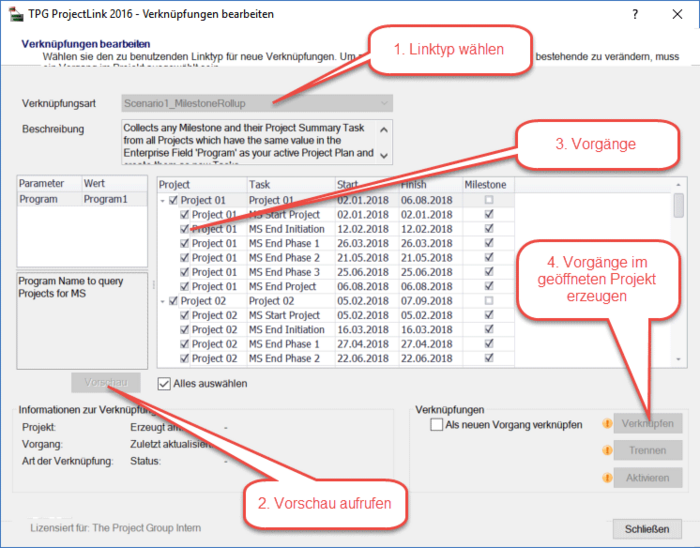Click description box down arrow
Screen dimensions: 700x548
coord(384,155)
